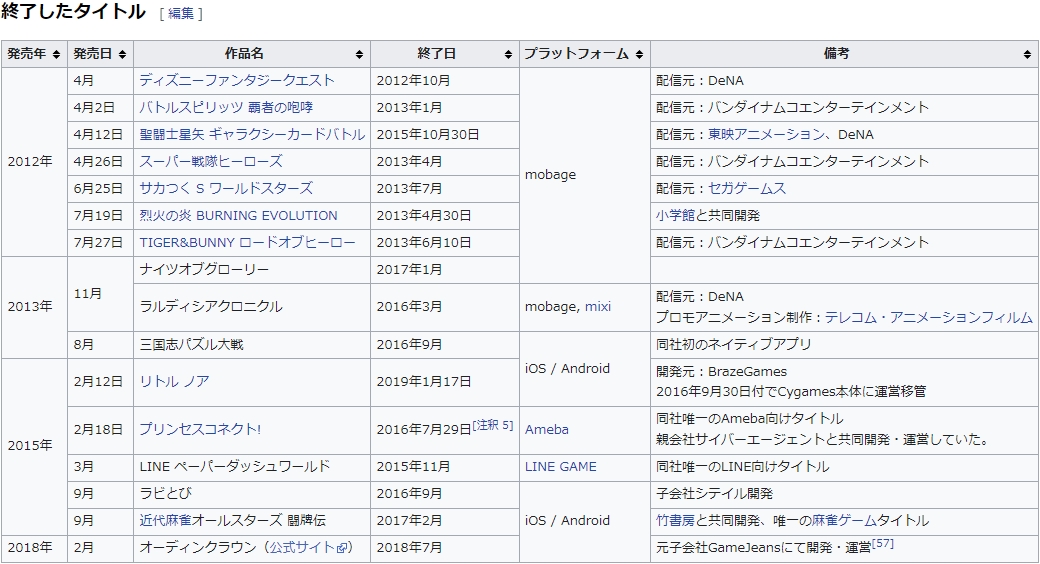
Task: Open 近代麻雀 link in オールスターズ title
Action: 165,521
